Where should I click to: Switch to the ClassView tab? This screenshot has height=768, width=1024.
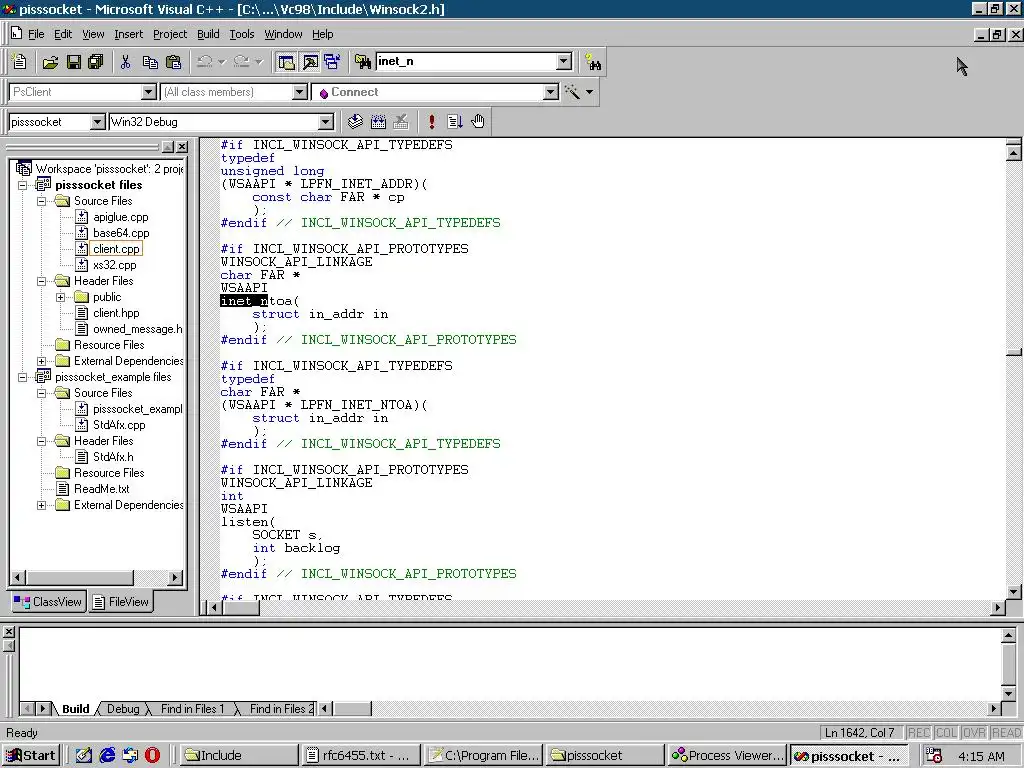[x=48, y=601]
